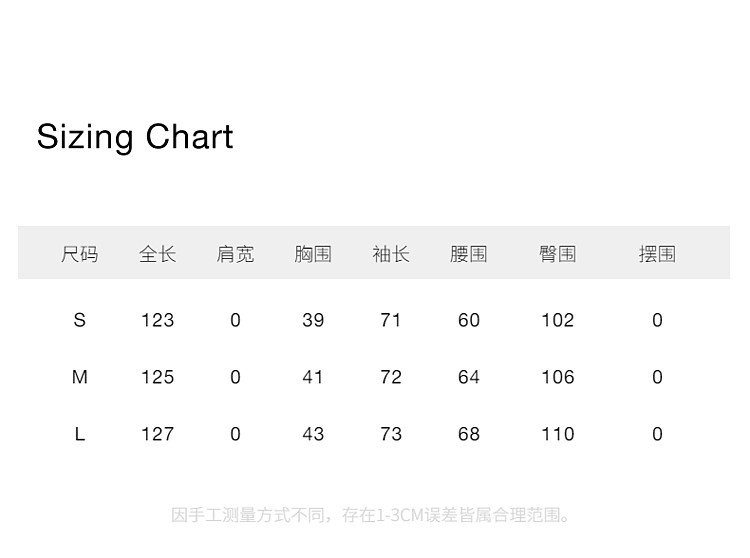The image size is (750, 558).
Task: Select the 袖长 column header
Action: click(391, 254)
